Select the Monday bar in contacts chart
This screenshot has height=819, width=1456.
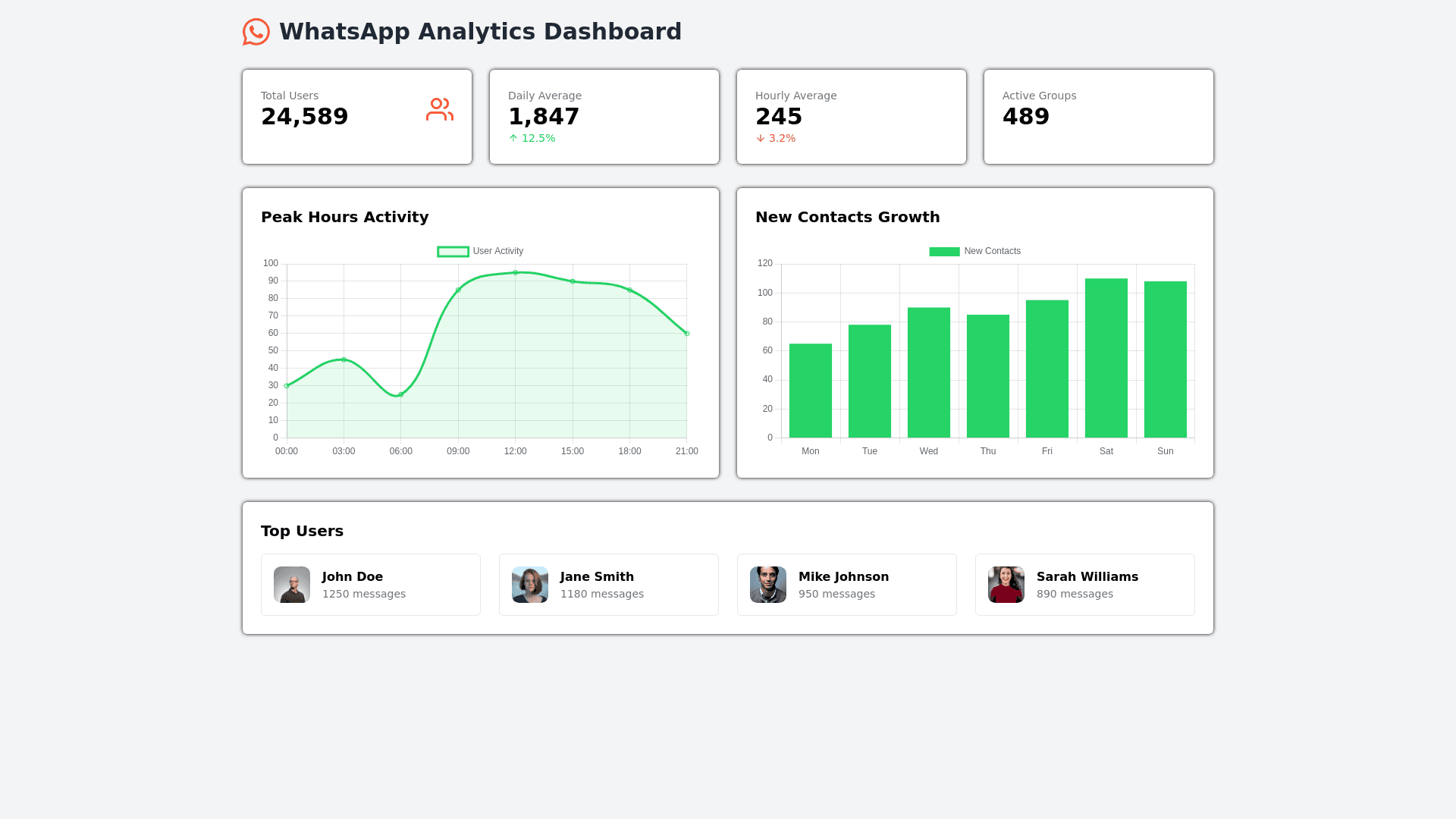tap(810, 391)
